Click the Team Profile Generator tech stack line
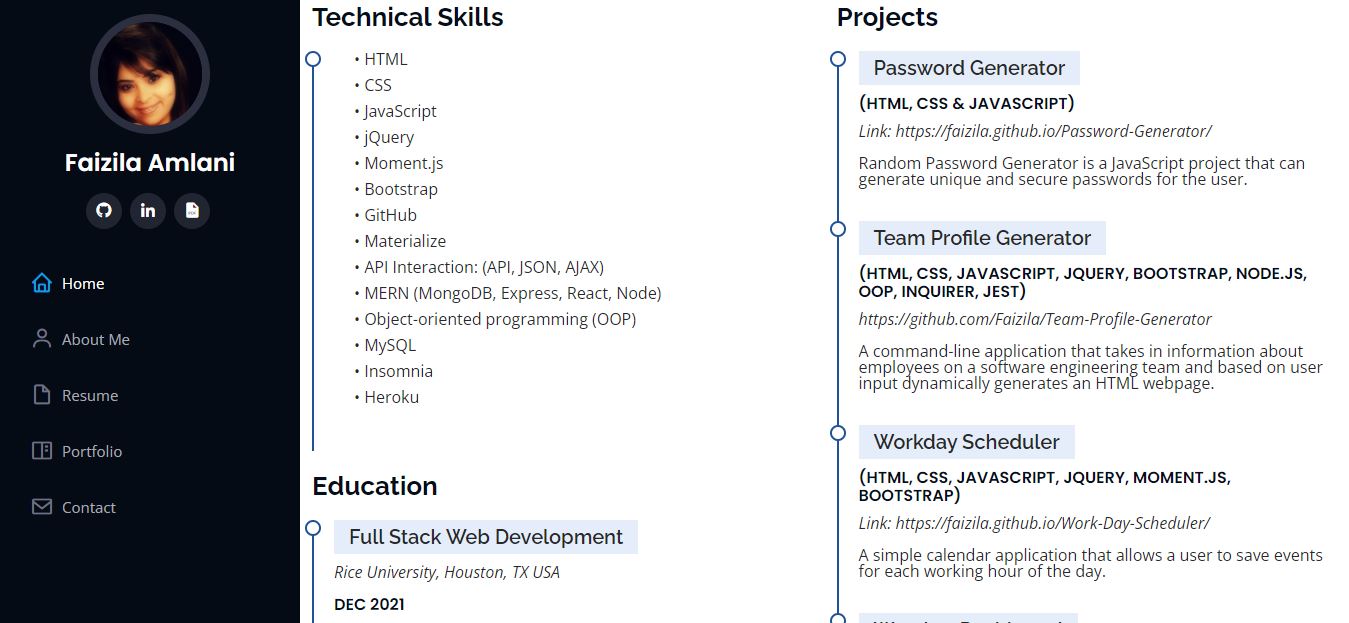Image resolution: width=1349 pixels, height=623 pixels. point(1083,282)
